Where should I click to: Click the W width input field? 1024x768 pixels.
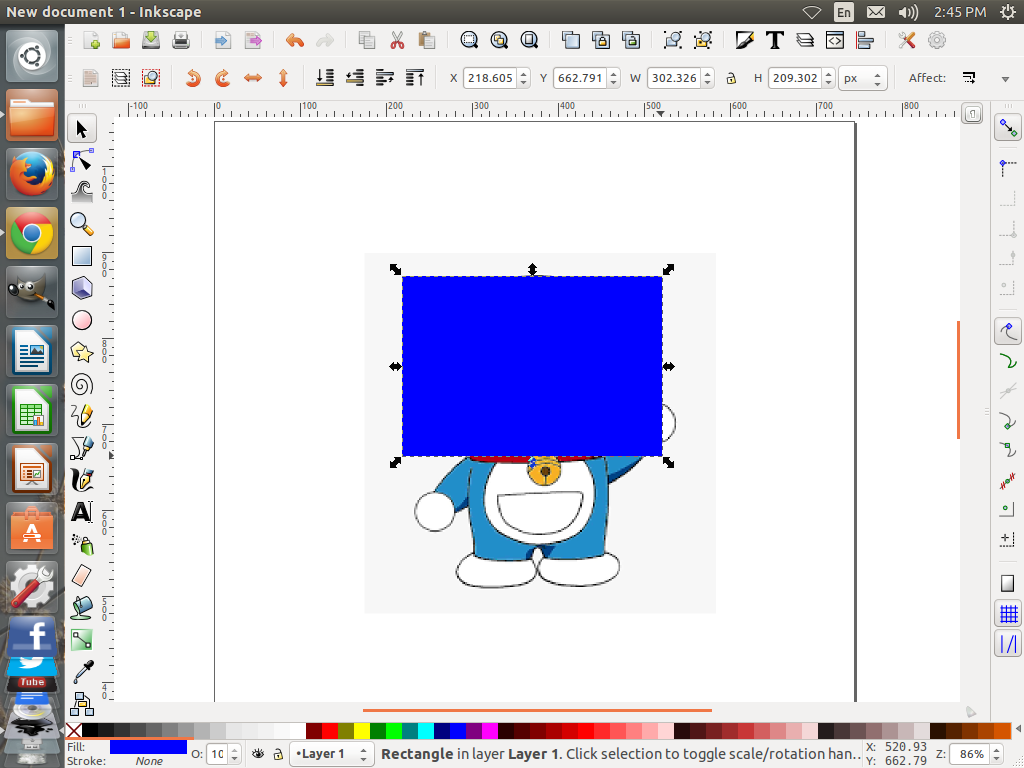(675, 78)
